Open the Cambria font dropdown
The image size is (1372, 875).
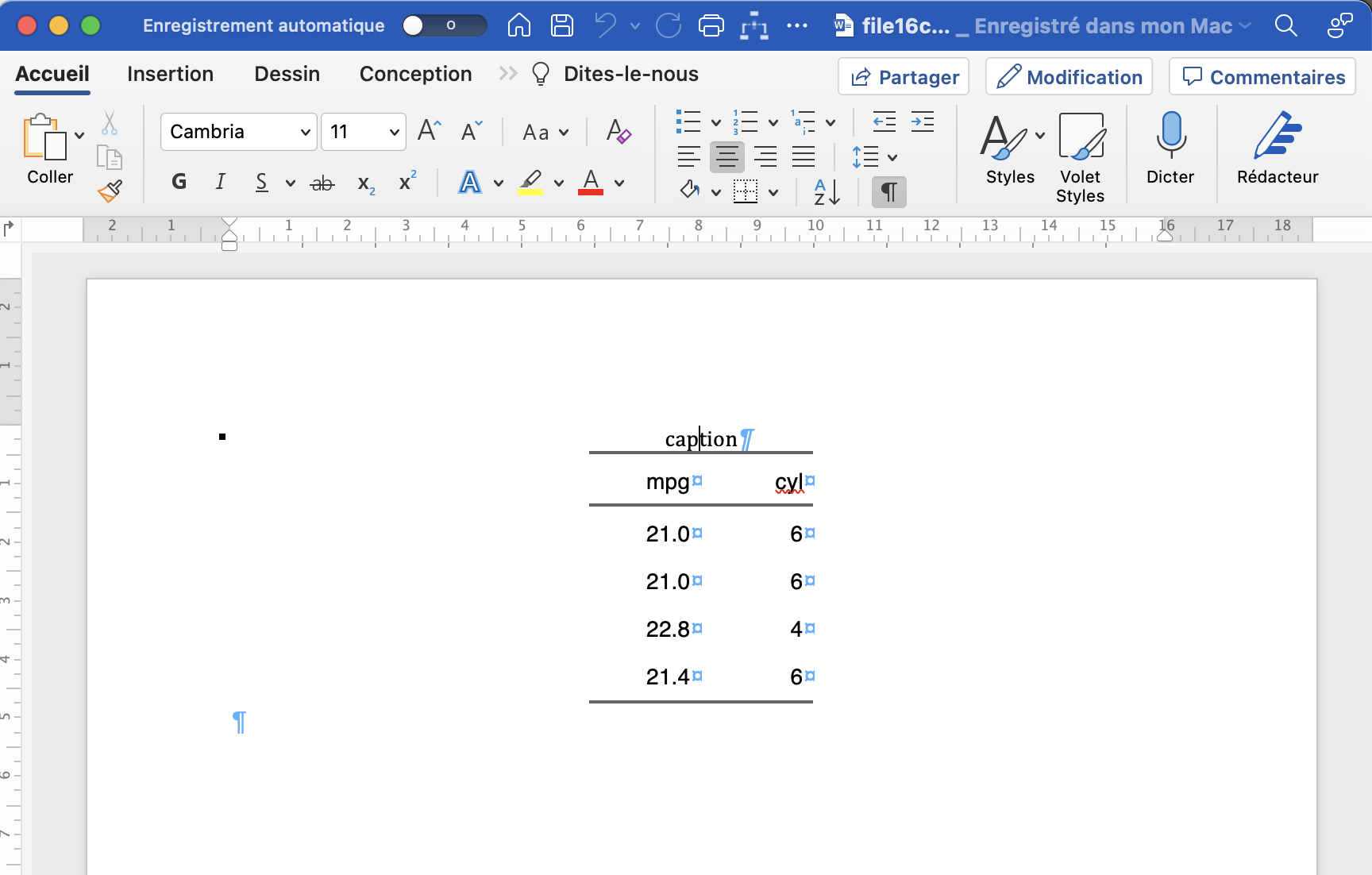pos(305,132)
